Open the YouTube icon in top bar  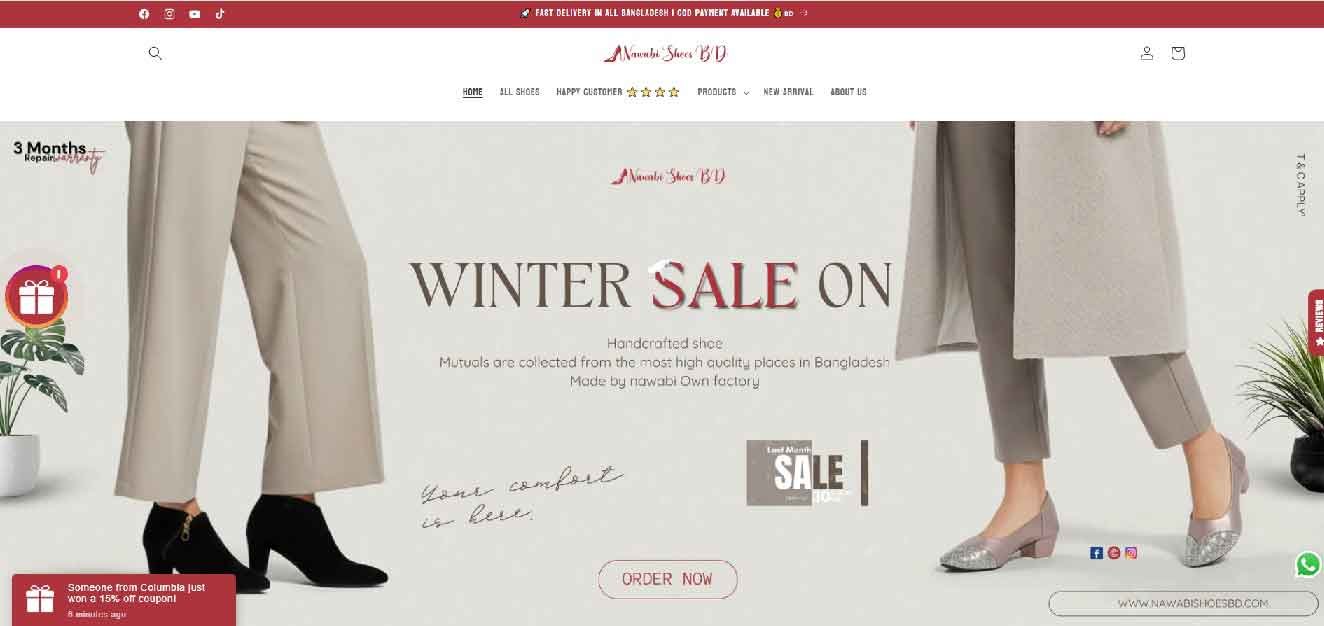[x=194, y=14]
